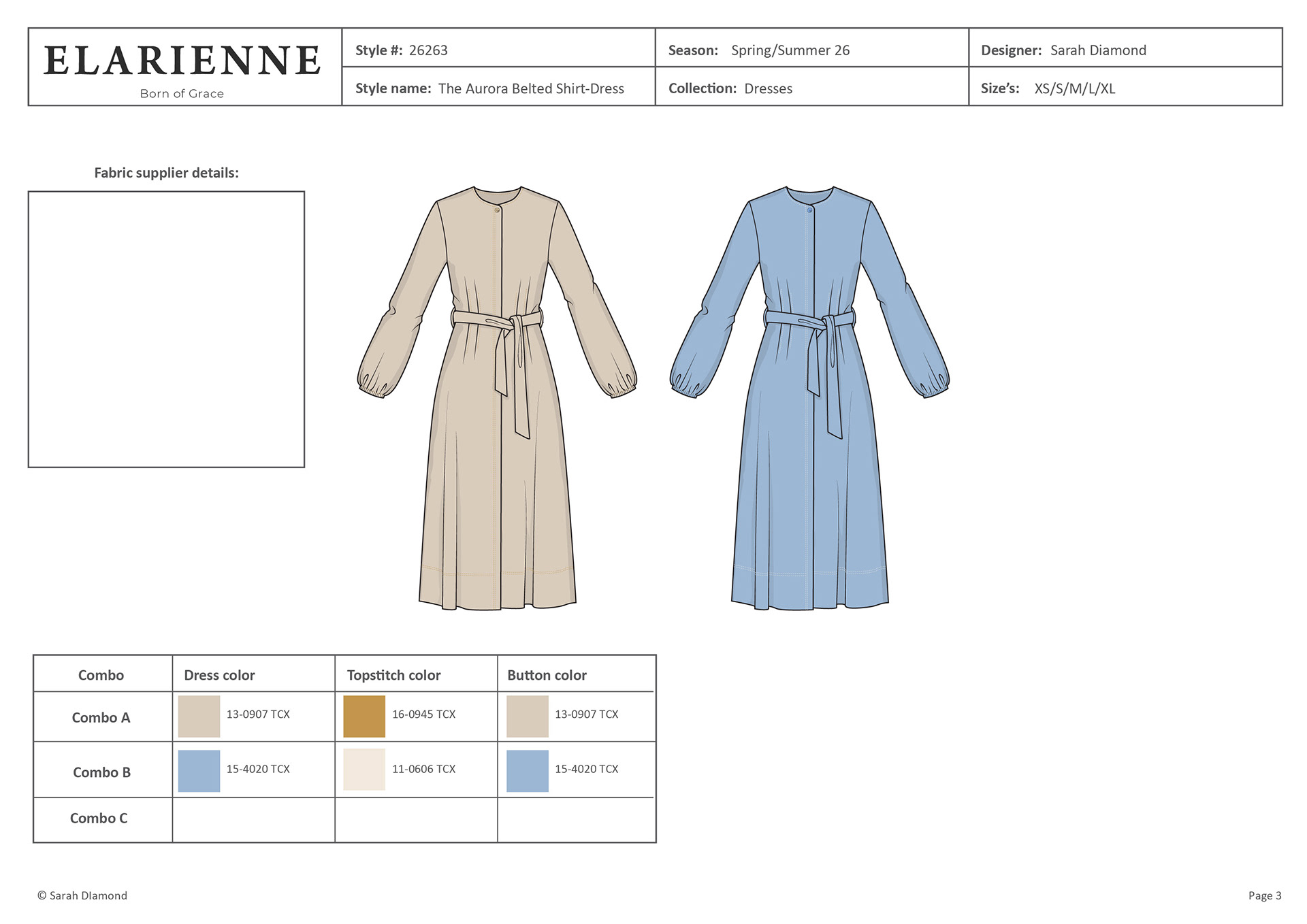Screen dimensions: 1307x924
Task: Click the ELARIENNE brand logo
Action: pyautogui.click(x=182, y=61)
